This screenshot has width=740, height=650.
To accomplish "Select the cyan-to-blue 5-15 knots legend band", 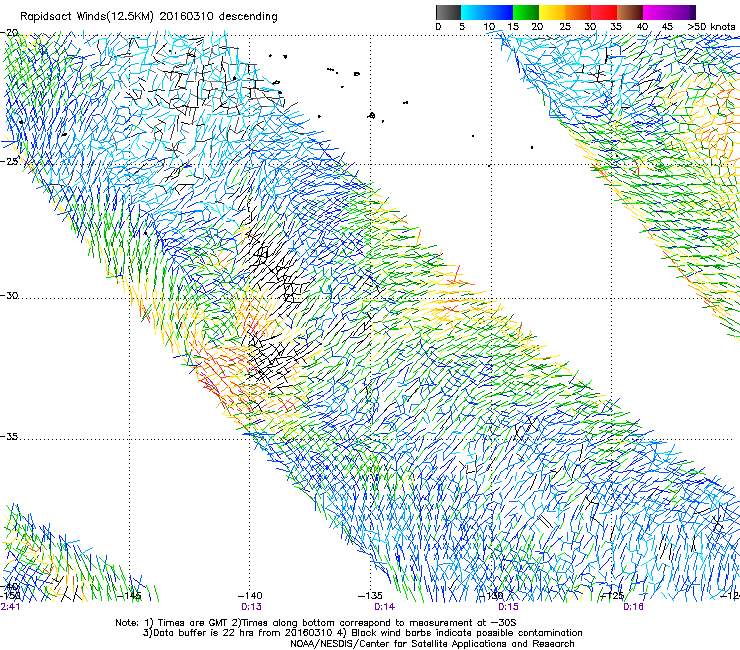I will click(487, 12).
